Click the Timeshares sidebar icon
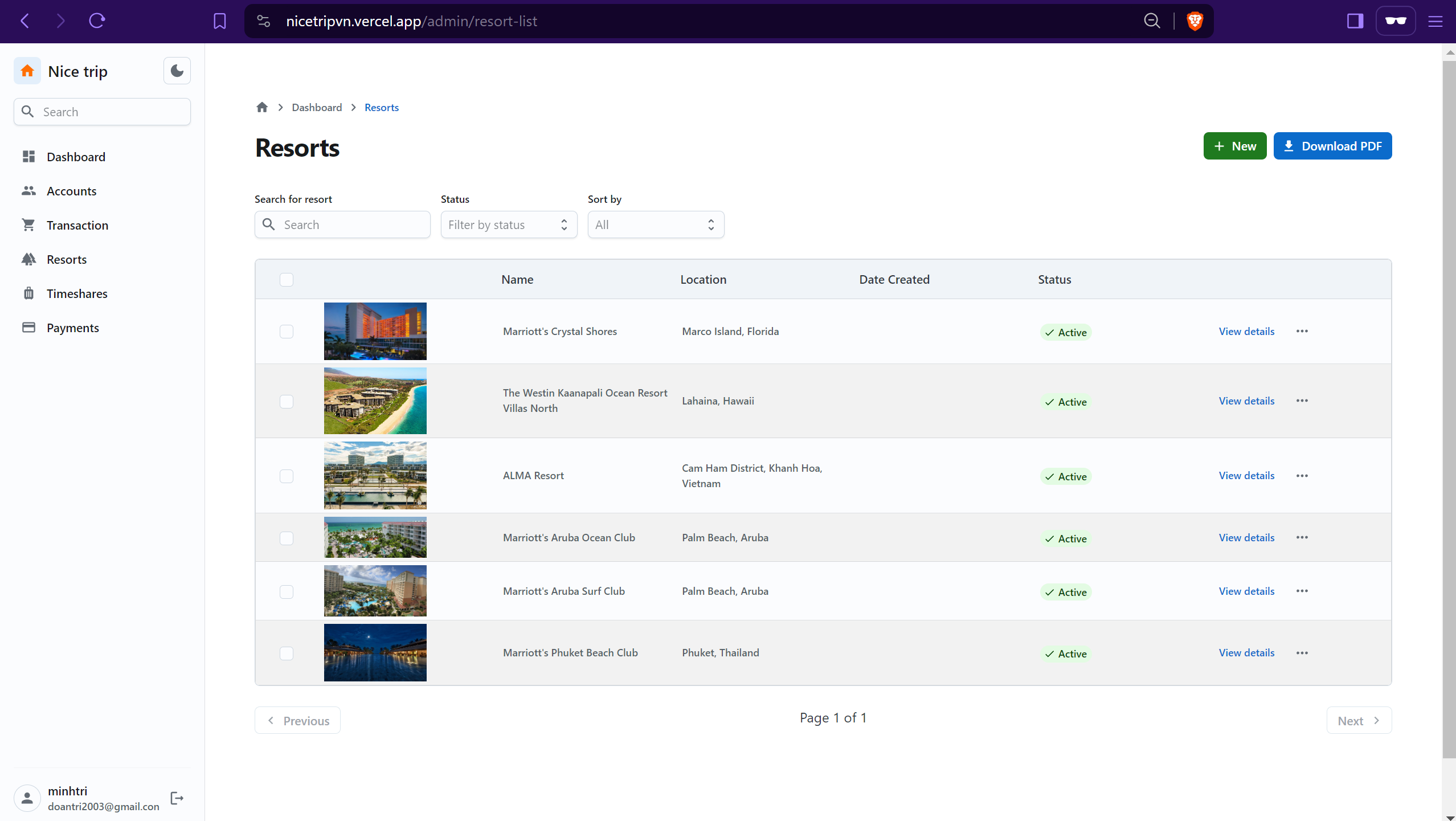 [29, 293]
